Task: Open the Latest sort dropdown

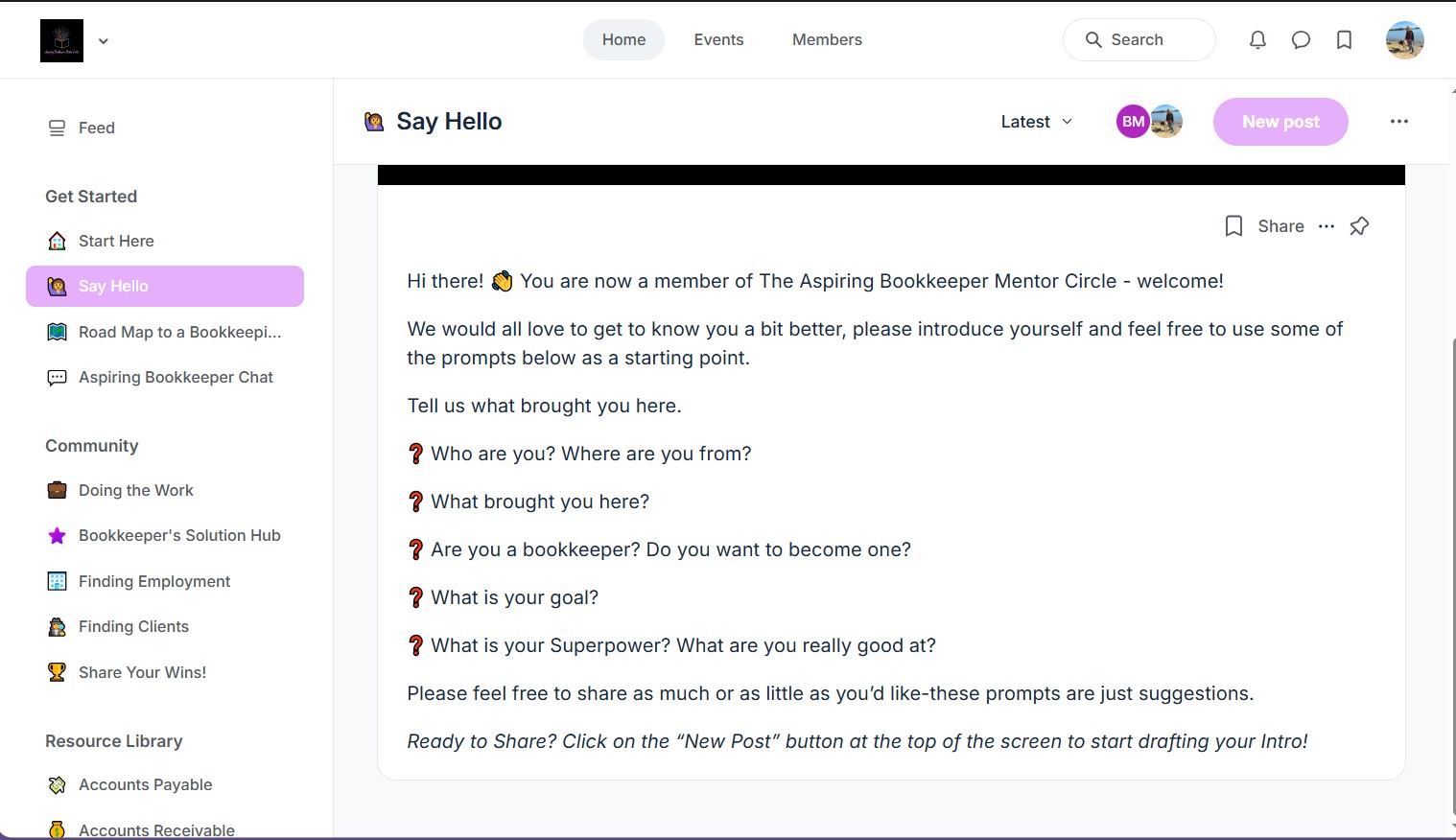Action: click(1036, 122)
